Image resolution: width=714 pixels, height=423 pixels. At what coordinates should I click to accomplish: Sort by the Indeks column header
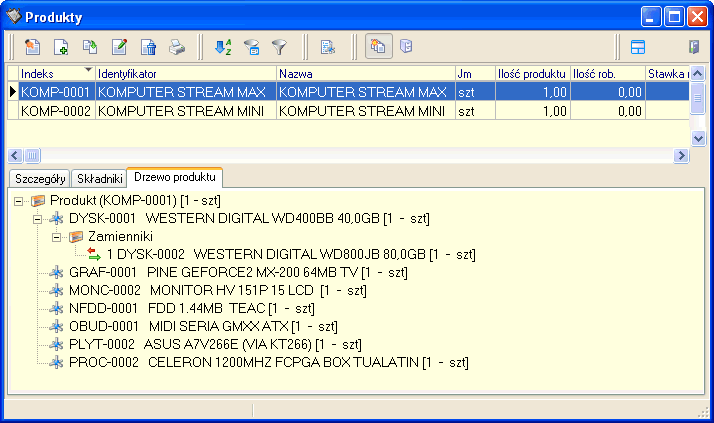tap(56, 74)
